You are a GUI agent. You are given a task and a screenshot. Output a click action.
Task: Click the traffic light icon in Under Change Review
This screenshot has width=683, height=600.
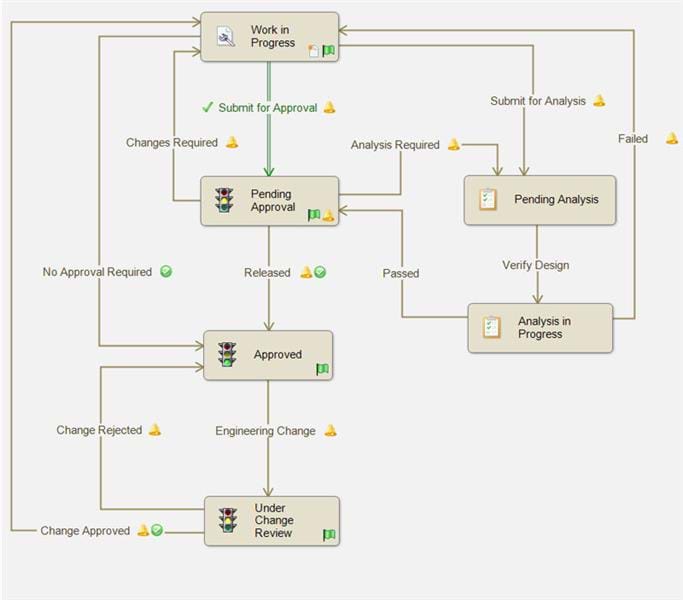tap(229, 521)
